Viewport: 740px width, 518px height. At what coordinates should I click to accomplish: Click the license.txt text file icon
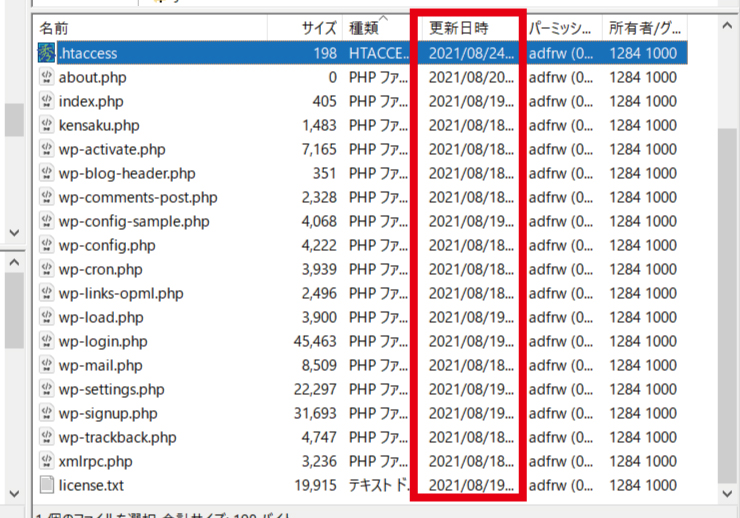(x=47, y=485)
